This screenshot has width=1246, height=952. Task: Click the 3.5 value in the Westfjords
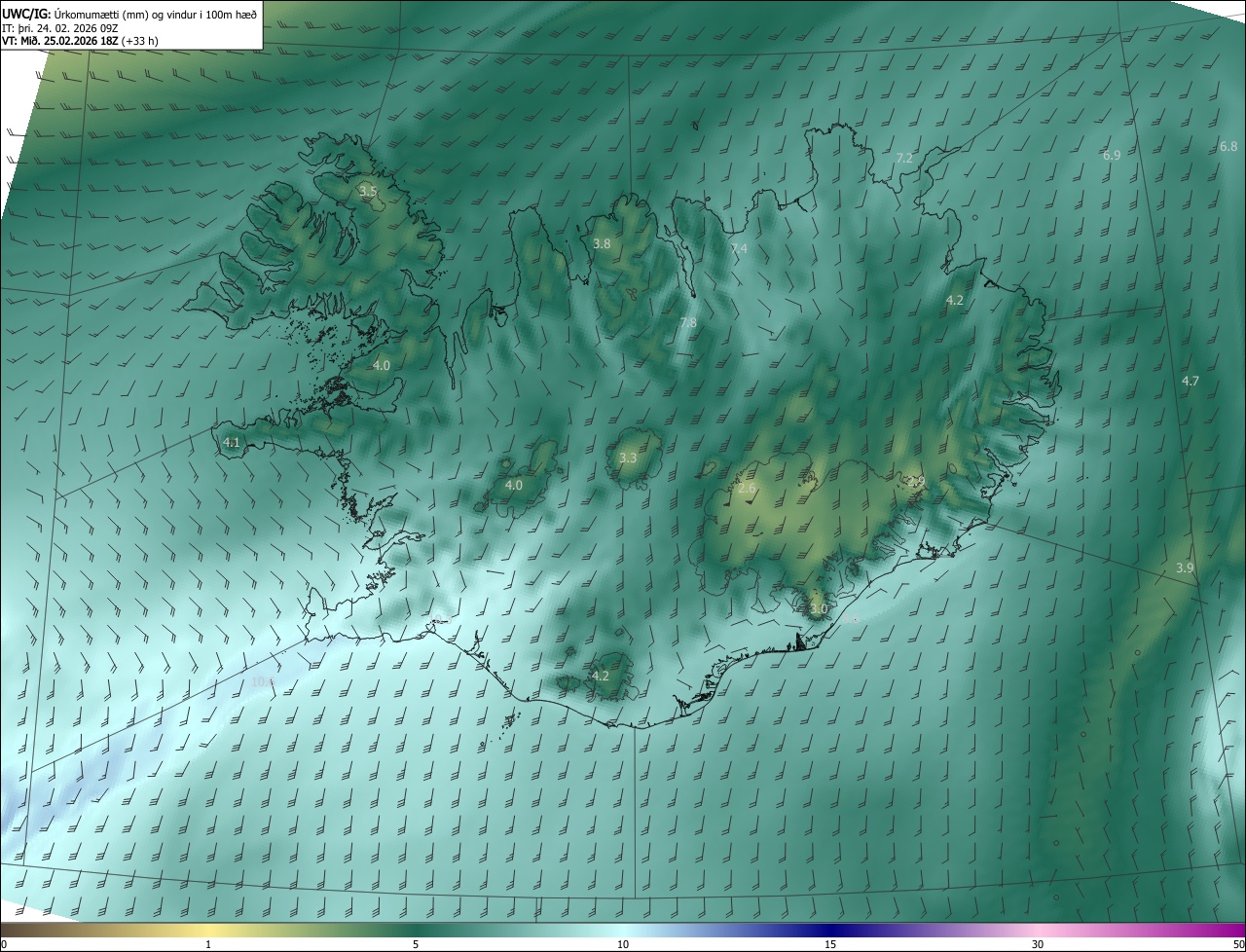pos(368,192)
